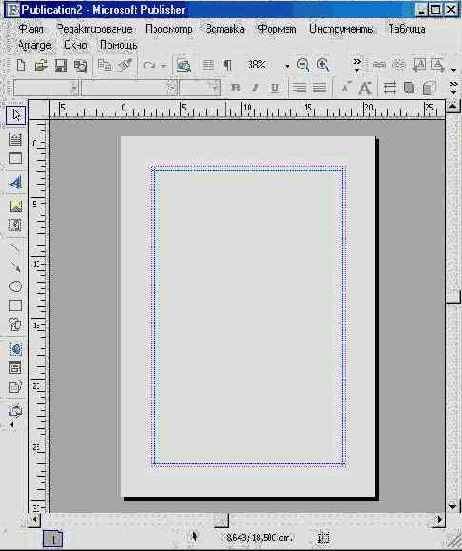Click the Format Painter brush icon

click(x=125, y=65)
